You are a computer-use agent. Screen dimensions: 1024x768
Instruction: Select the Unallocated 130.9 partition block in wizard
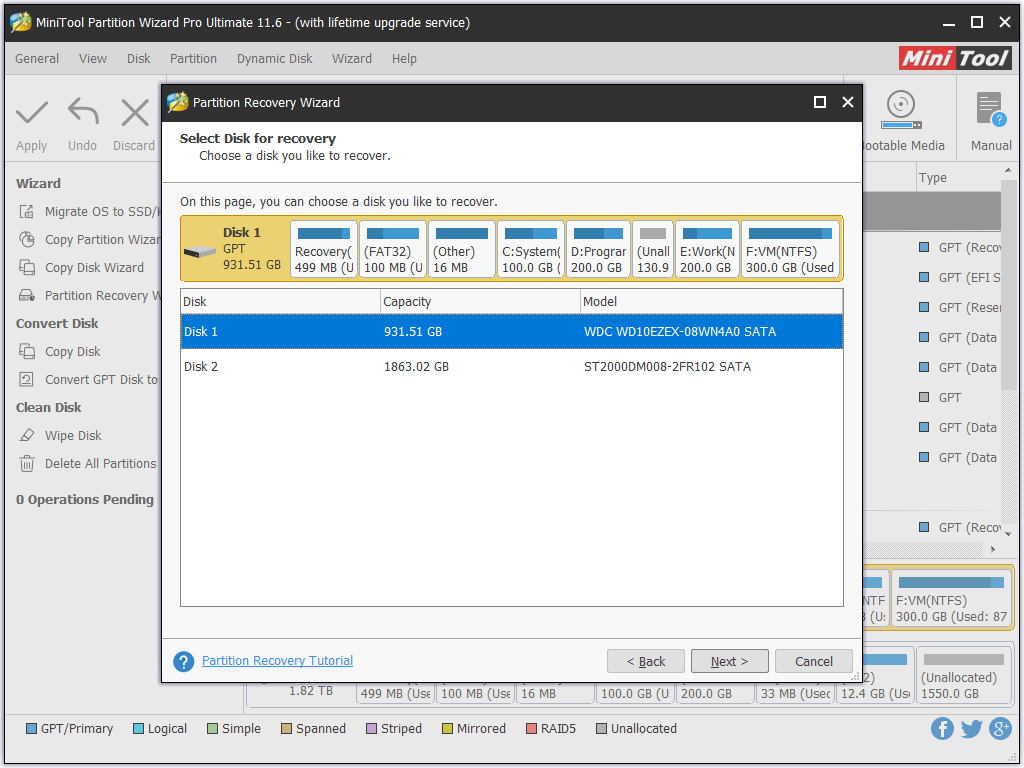[x=653, y=249]
